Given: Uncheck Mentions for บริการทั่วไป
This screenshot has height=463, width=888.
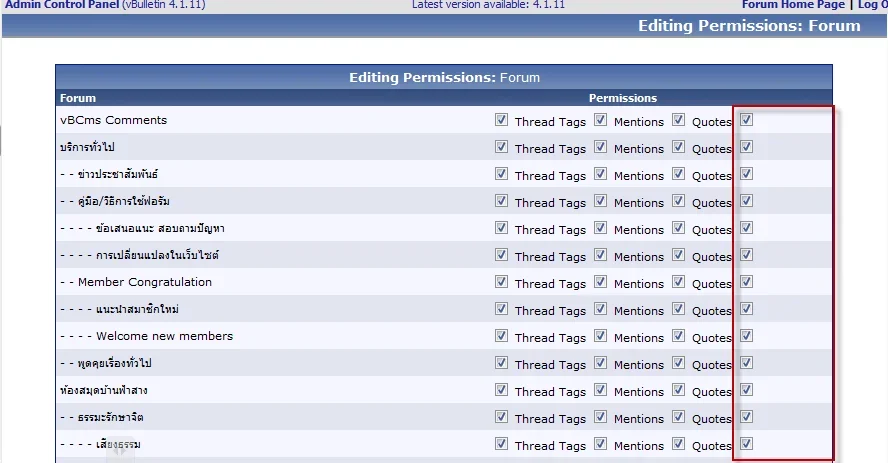Looking at the screenshot, I should pos(600,147).
